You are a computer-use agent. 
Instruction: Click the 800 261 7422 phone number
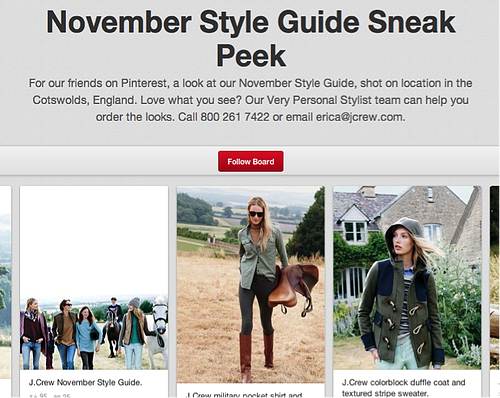[235, 117]
